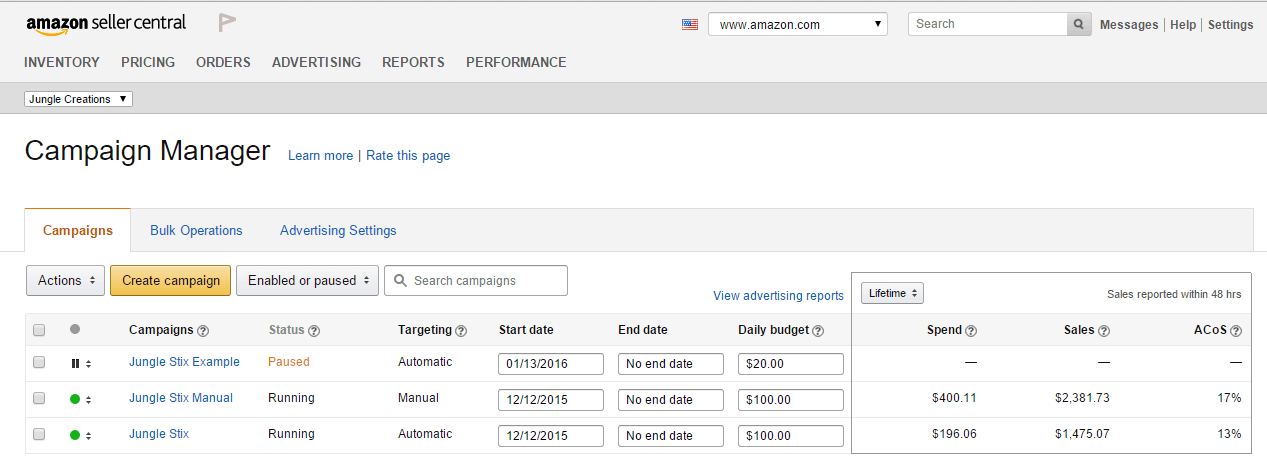
Task: Click help icon next to Daily budget
Action: 818,331
